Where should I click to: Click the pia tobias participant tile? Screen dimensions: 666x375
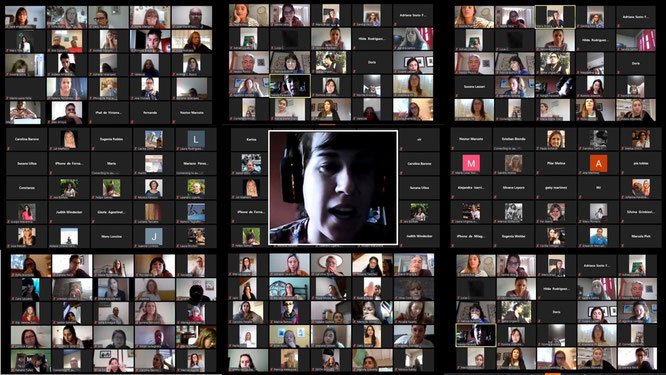pyautogui.click(x=641, y=164)
